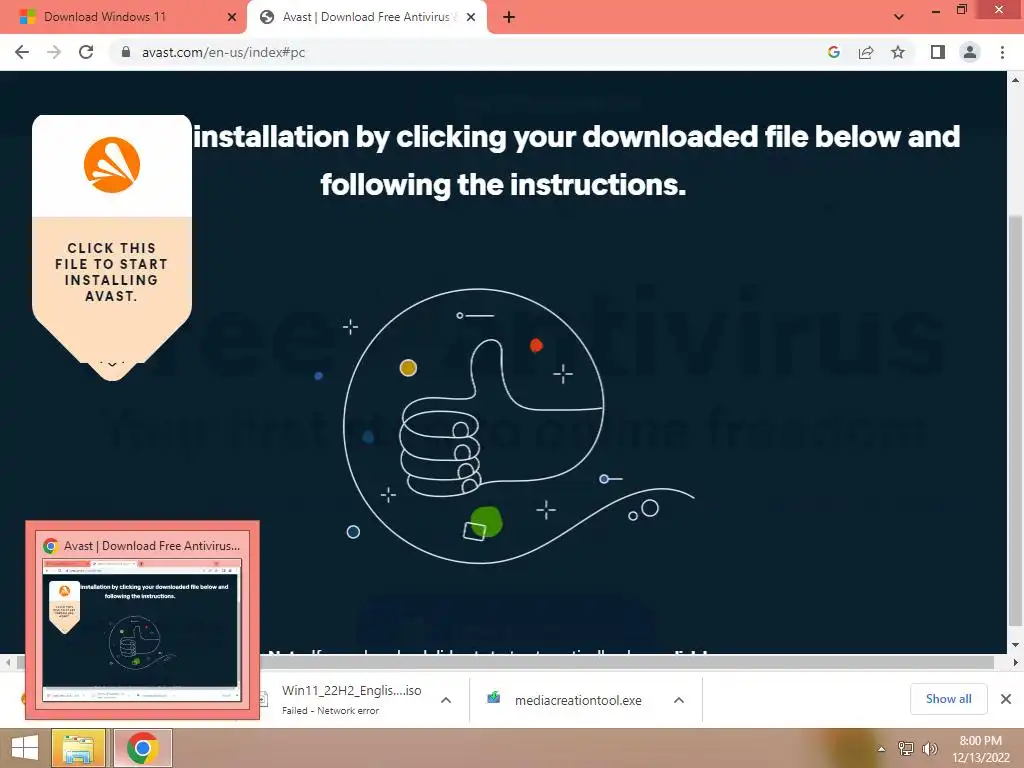Click the address bar URL

coord(223,52)
